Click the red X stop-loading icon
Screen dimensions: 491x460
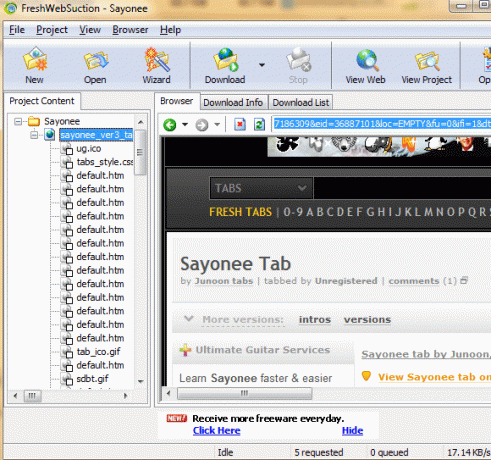click(x=240, y=124)
